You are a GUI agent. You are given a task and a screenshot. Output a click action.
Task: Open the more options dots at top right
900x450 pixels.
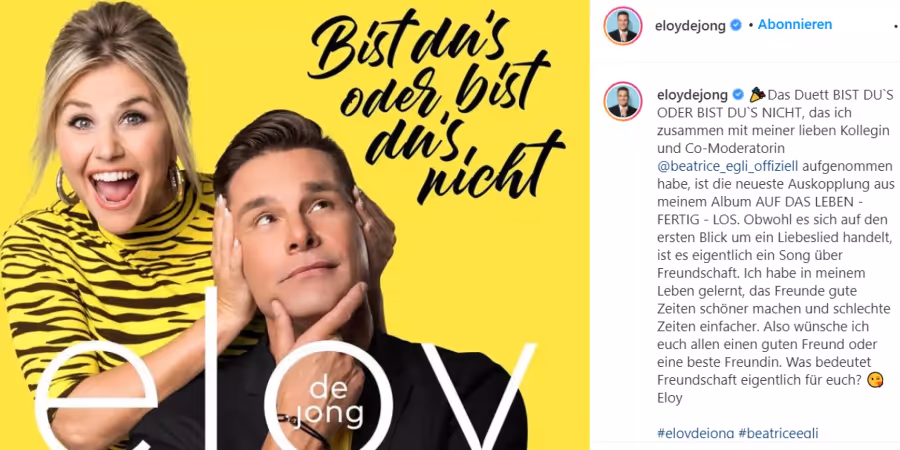click(x=895, y=26)
